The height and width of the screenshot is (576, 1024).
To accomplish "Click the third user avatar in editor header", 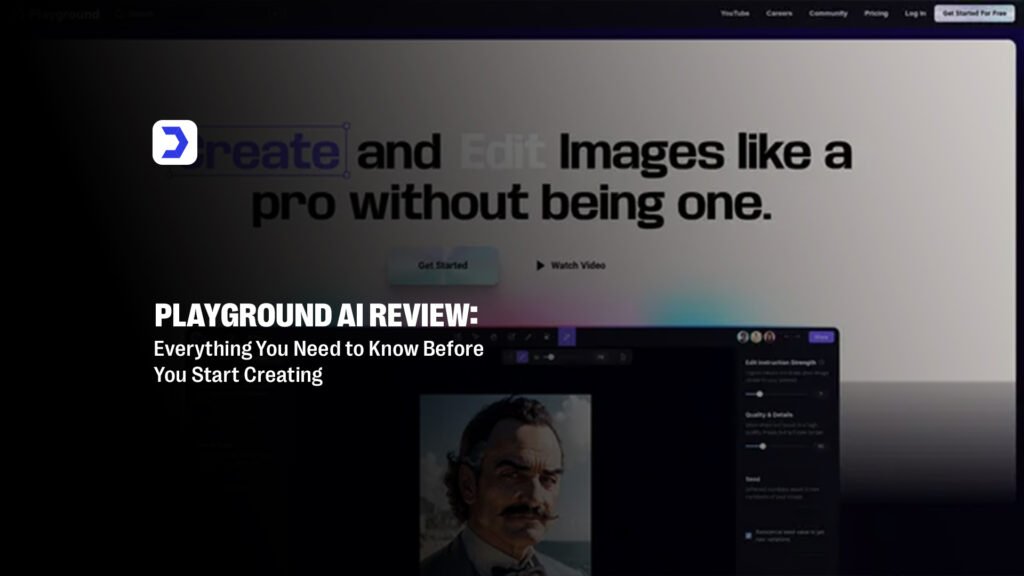I will click(768, 337).
